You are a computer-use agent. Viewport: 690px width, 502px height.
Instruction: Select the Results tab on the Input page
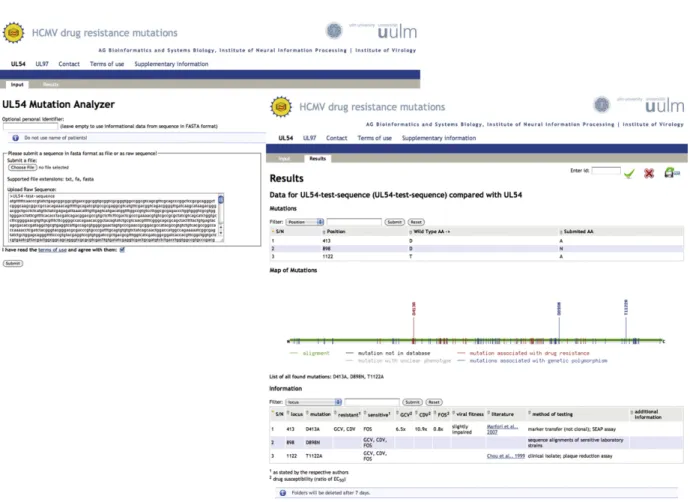(x=51, y=84)
